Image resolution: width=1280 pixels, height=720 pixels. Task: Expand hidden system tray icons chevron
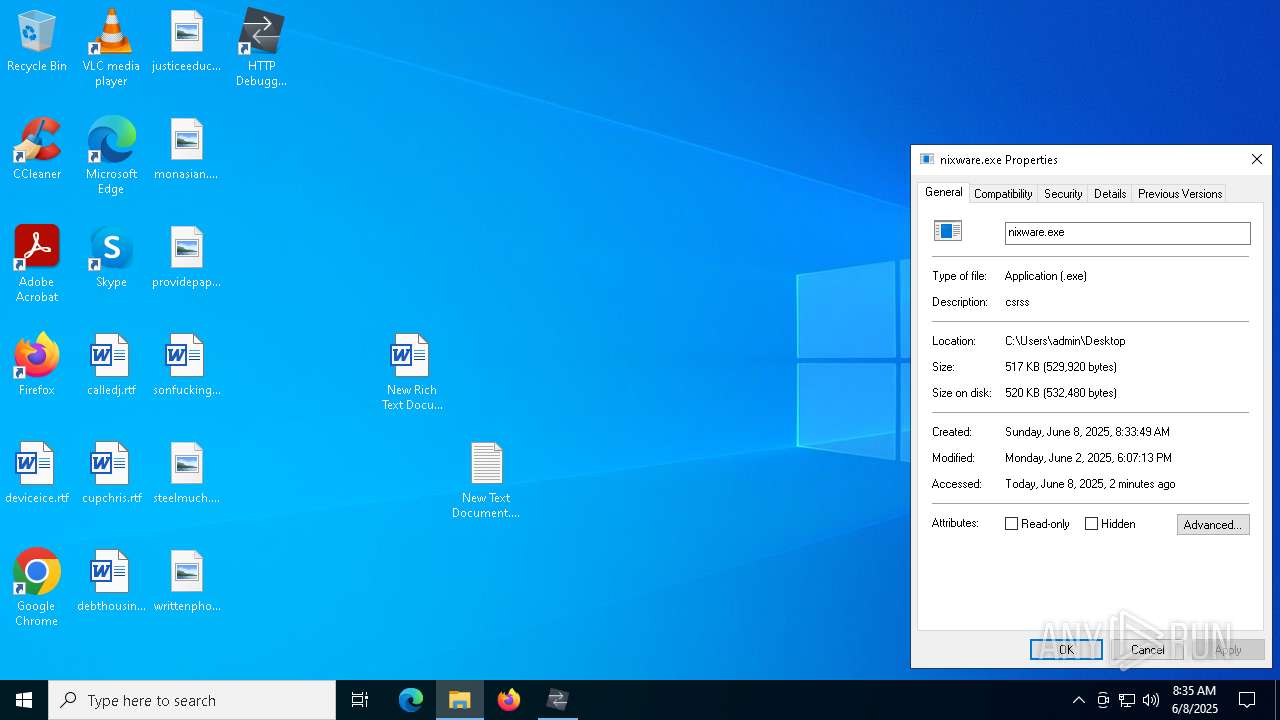click(1079, 700)
